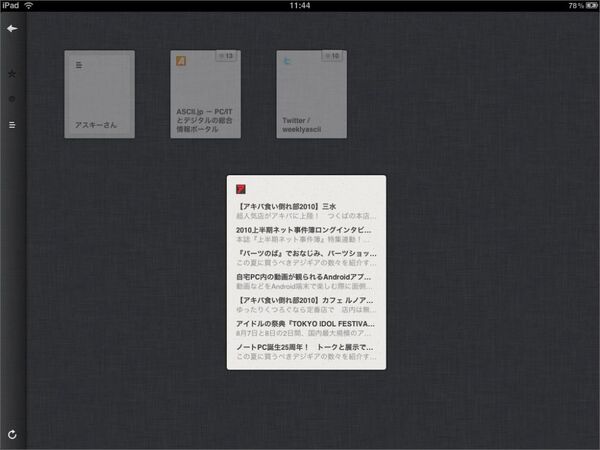Viewport: 600px width, 450px height.
Task: Tap the red feed icon in article popup
Action: click(x=241, y=189)
